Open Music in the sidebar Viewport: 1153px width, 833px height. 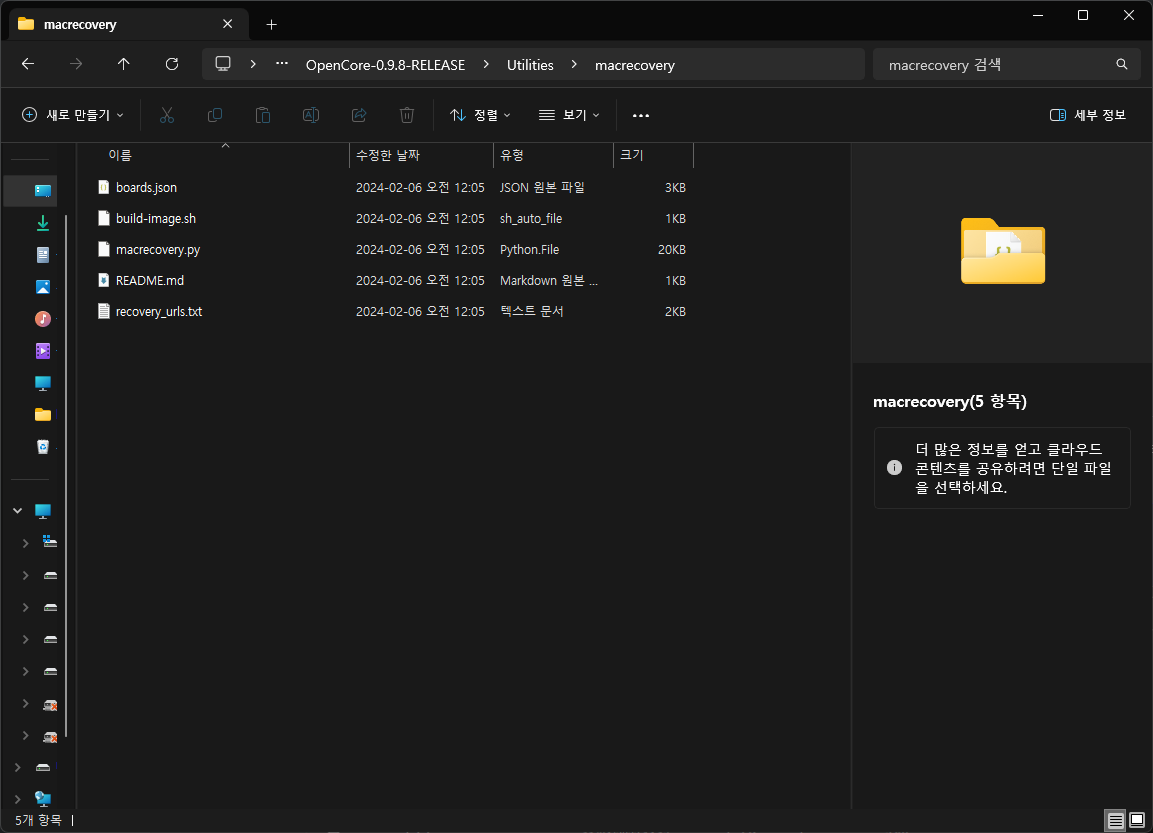point(43,319)
